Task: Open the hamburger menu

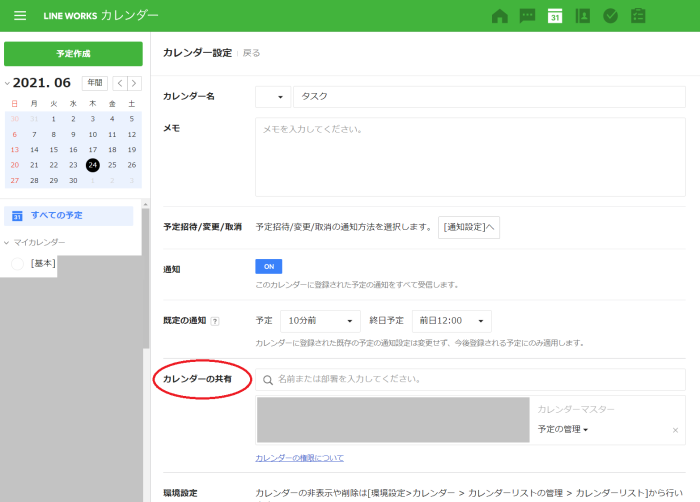Action: (20, 16)
